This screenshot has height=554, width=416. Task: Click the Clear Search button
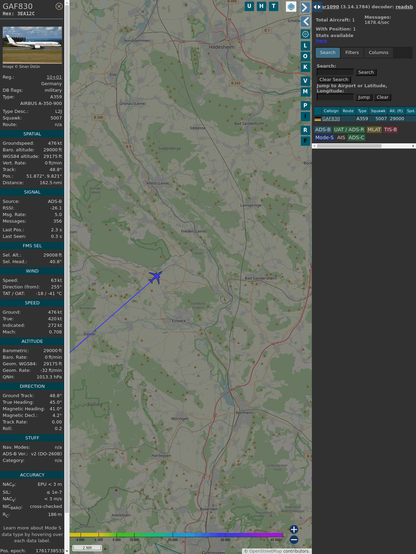pos(334,79)
